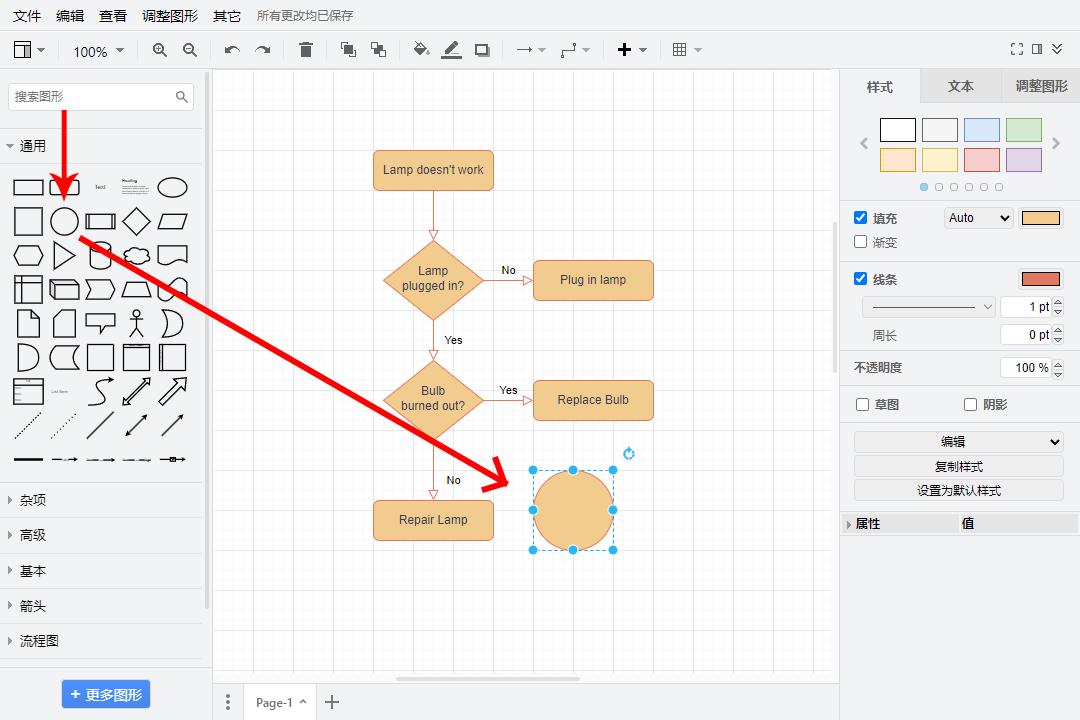Click the 更多图形 button
The width and height of the screenshot is (1080, 720).
106,695
